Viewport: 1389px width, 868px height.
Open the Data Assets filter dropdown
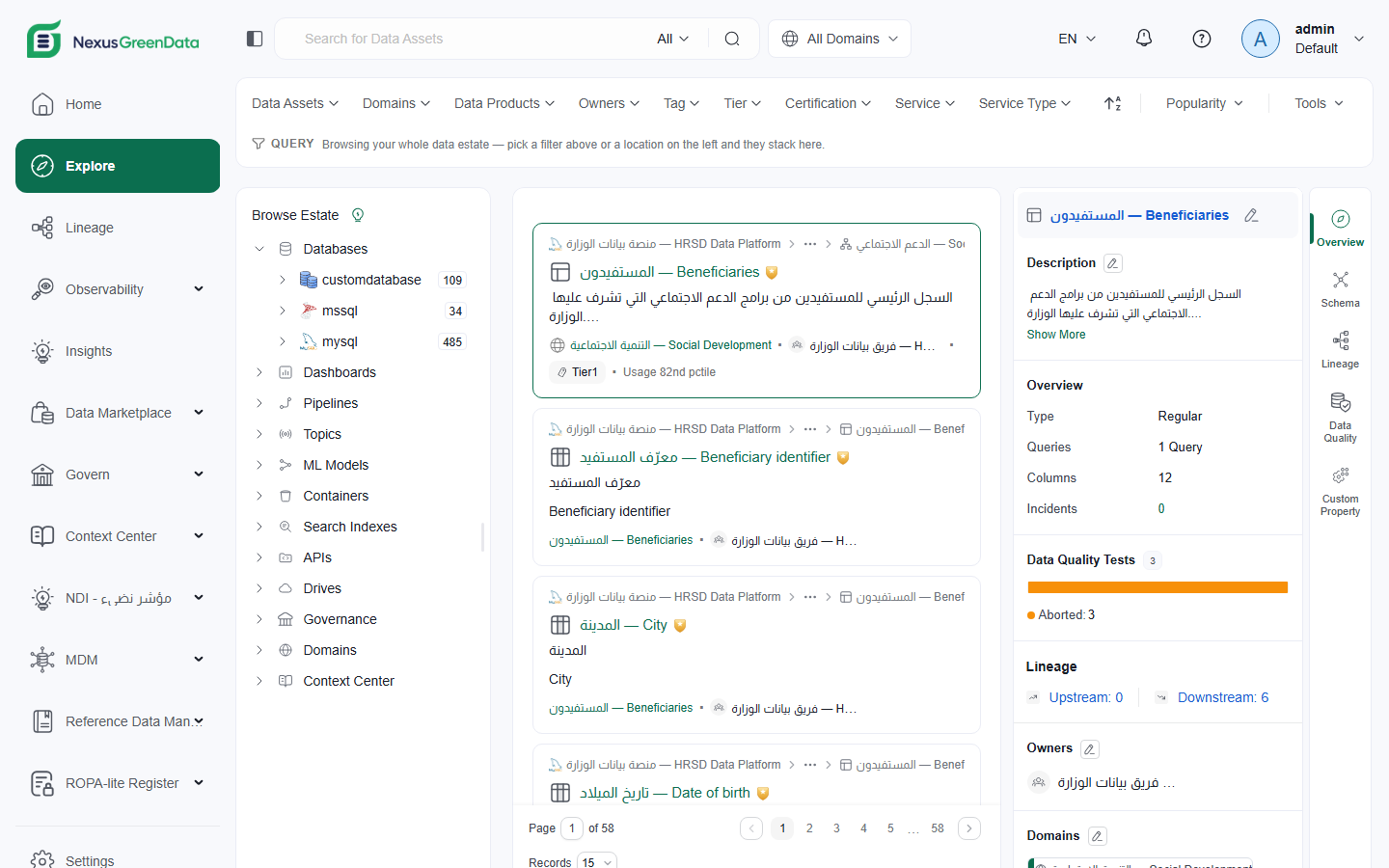pyautogui.click(x=295, y=103)
